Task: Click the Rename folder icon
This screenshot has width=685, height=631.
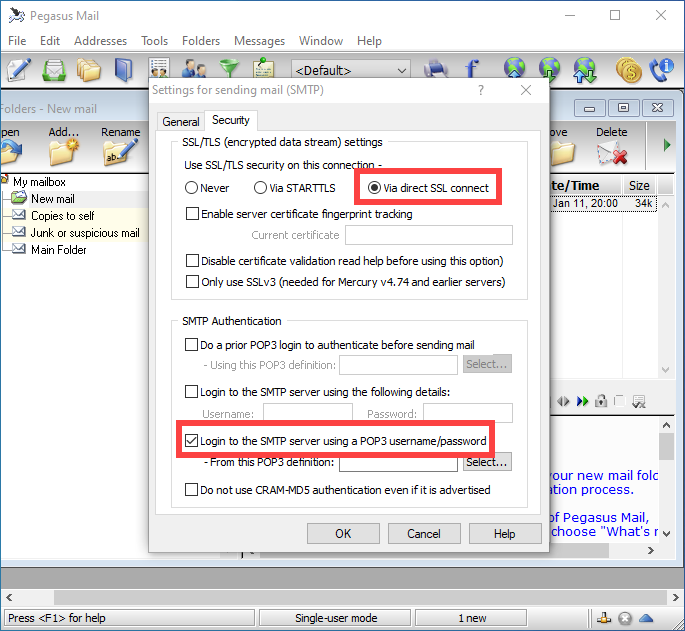Action: click(x=120, y=152)
